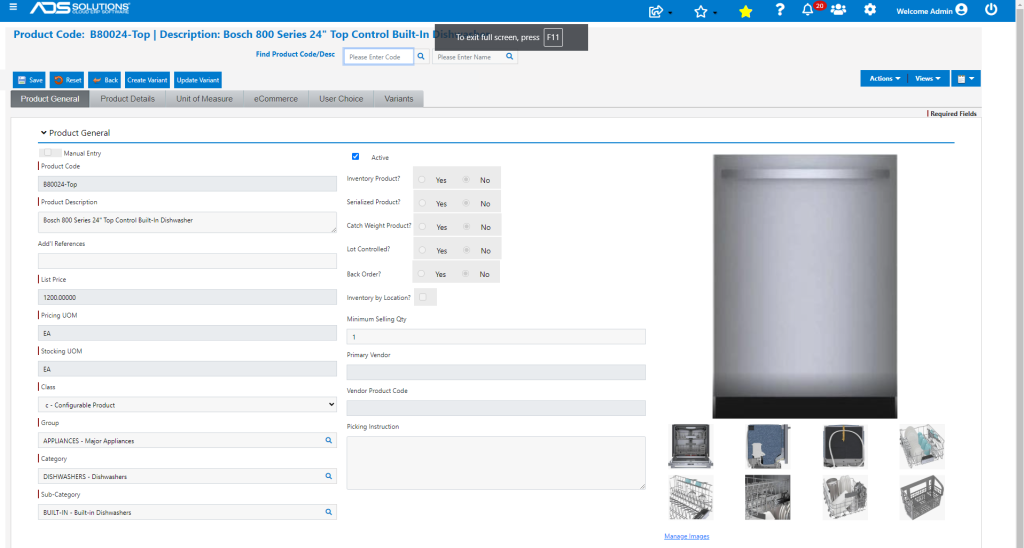Click the Create Variant button

tap(147, 80)
